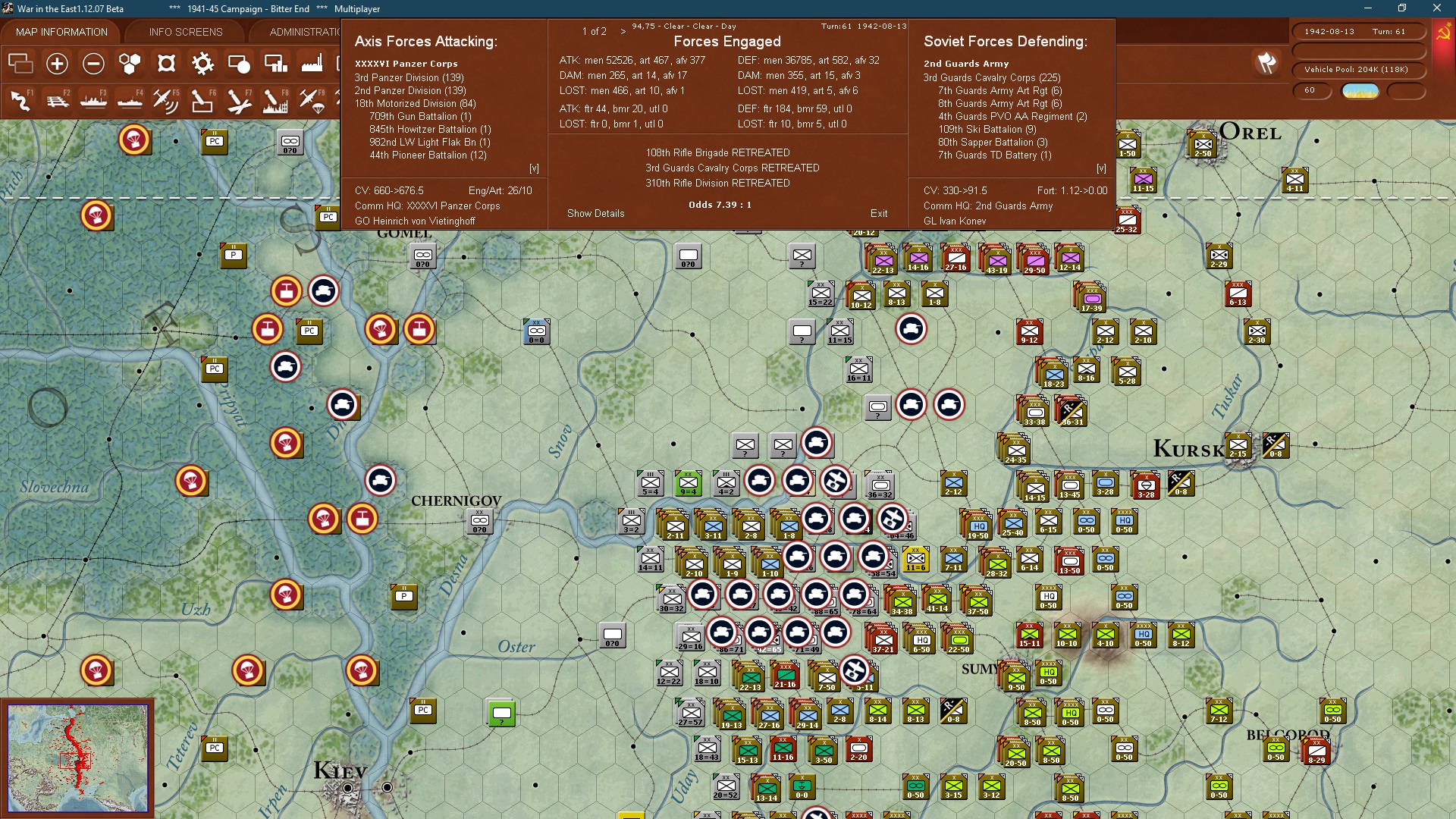1456x819 pixels.
Task: Select F4 amphibious transport mode
Action: (130, 100)
